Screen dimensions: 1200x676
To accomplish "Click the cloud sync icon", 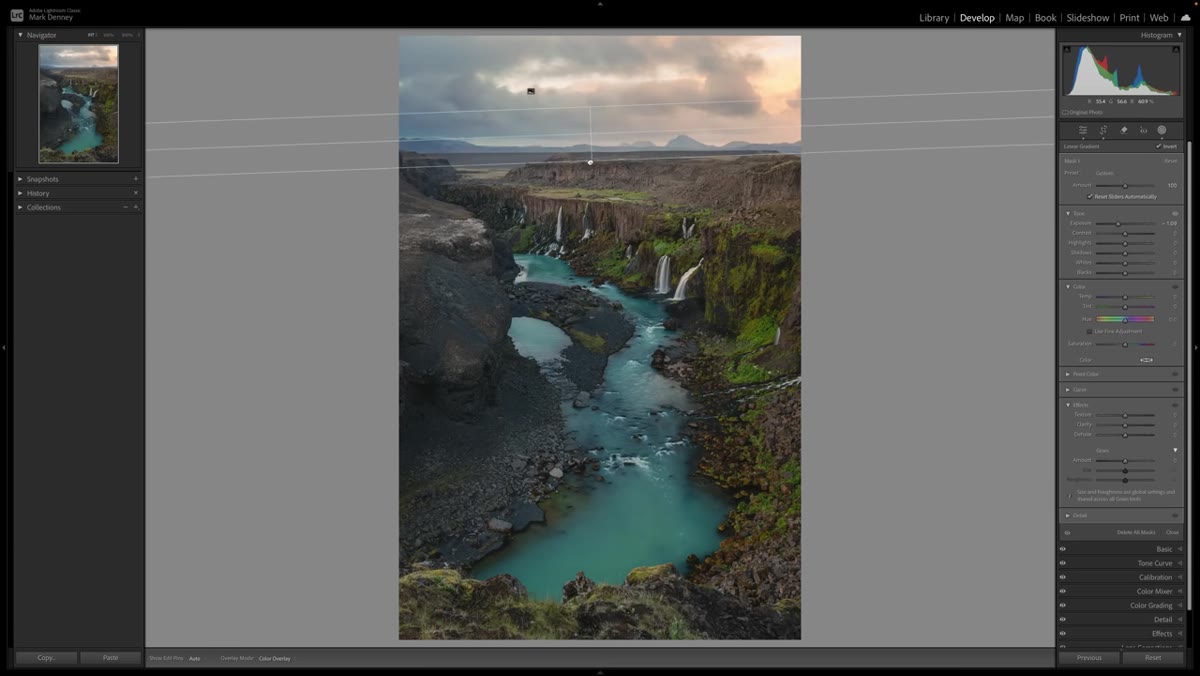I will pos(1185,17).
